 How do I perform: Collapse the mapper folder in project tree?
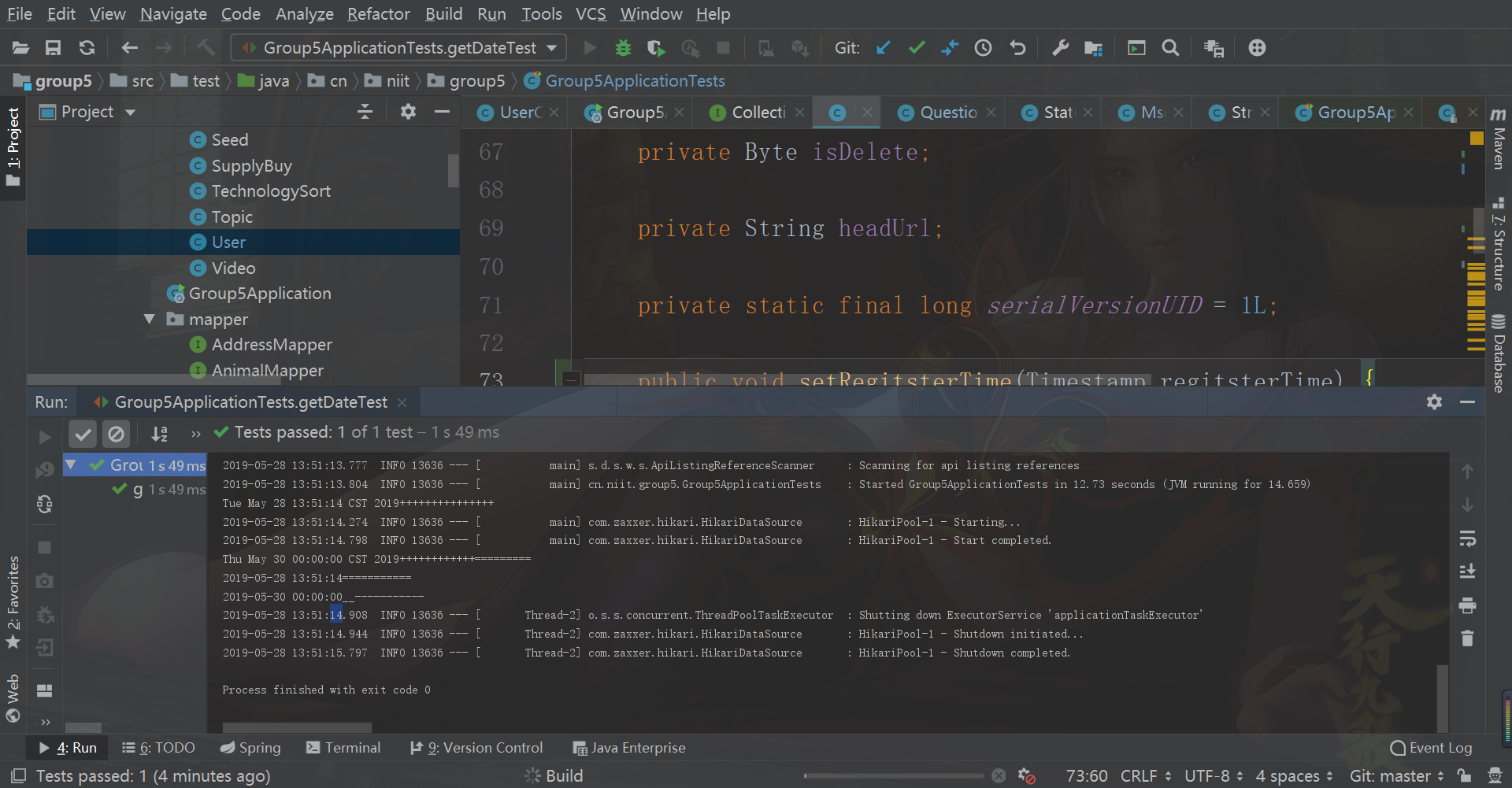click(x=149, y=320)
